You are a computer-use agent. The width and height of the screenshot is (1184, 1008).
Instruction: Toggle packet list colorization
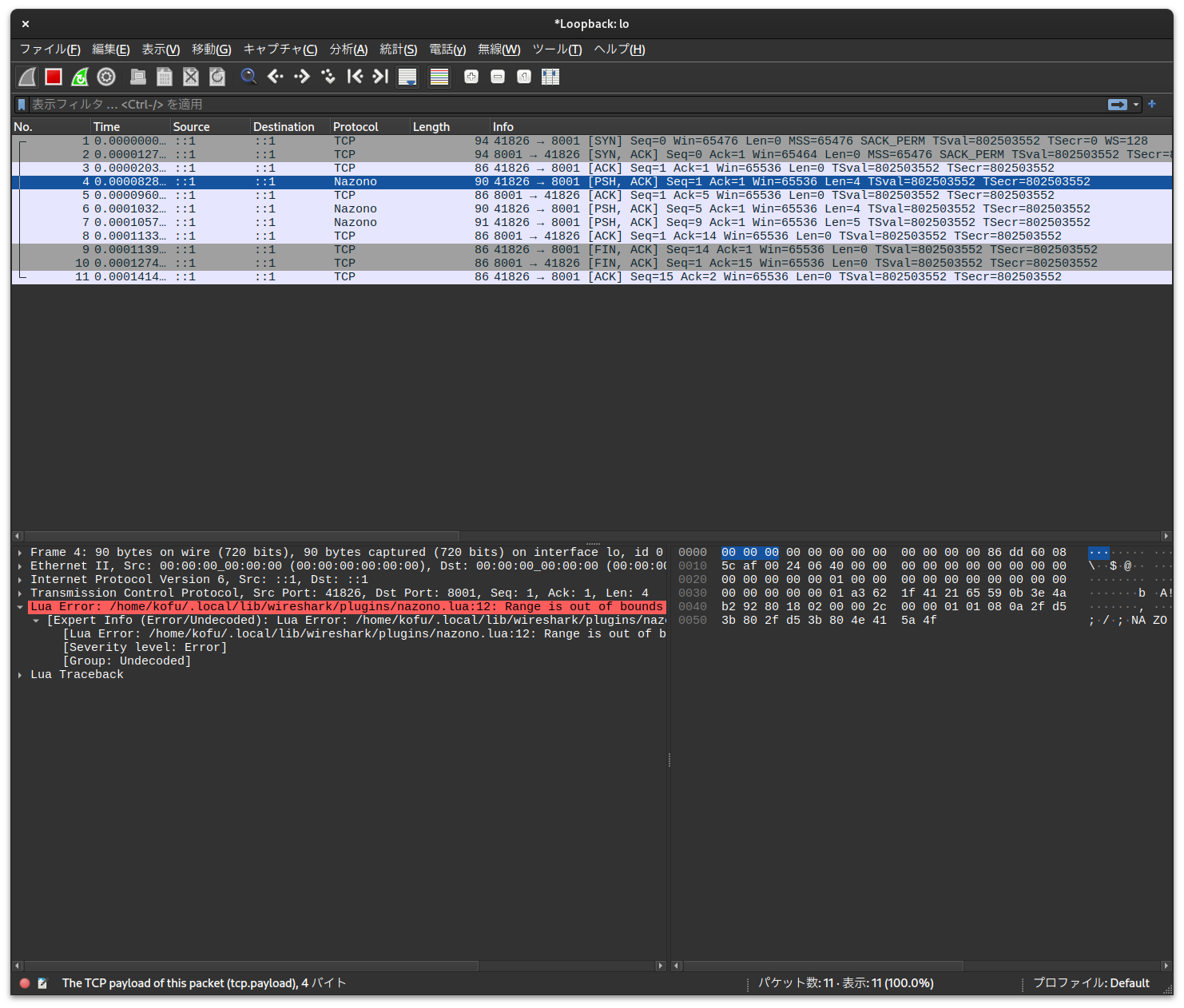tap(439, 77)
